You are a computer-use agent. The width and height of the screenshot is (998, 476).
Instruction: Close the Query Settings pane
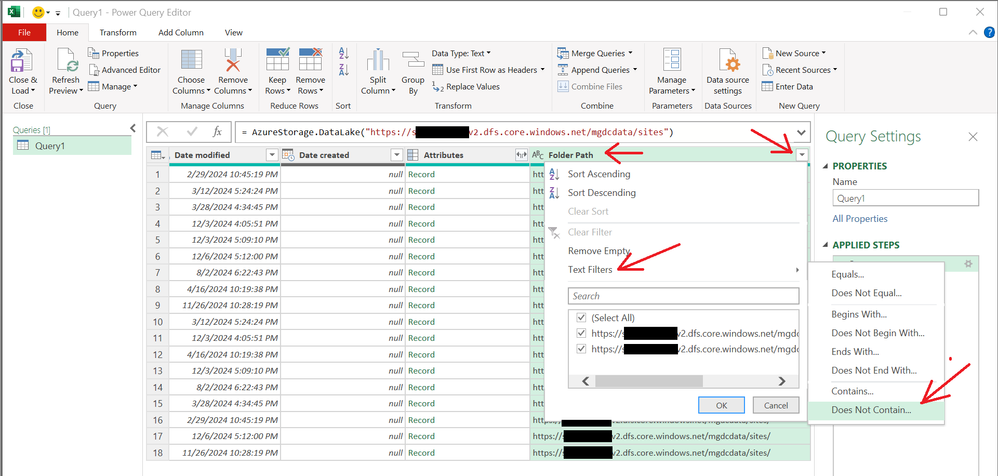[973, 136]
